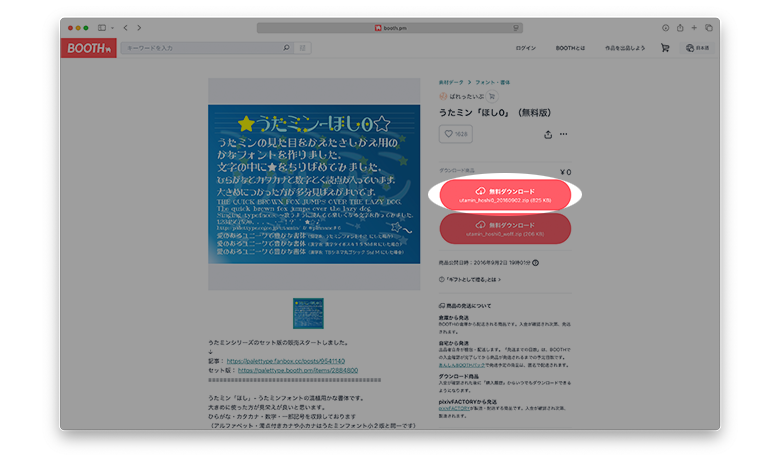The image size is (780, 455).
Task: Open the shopping cart icon in header
Action: point(665,48)
